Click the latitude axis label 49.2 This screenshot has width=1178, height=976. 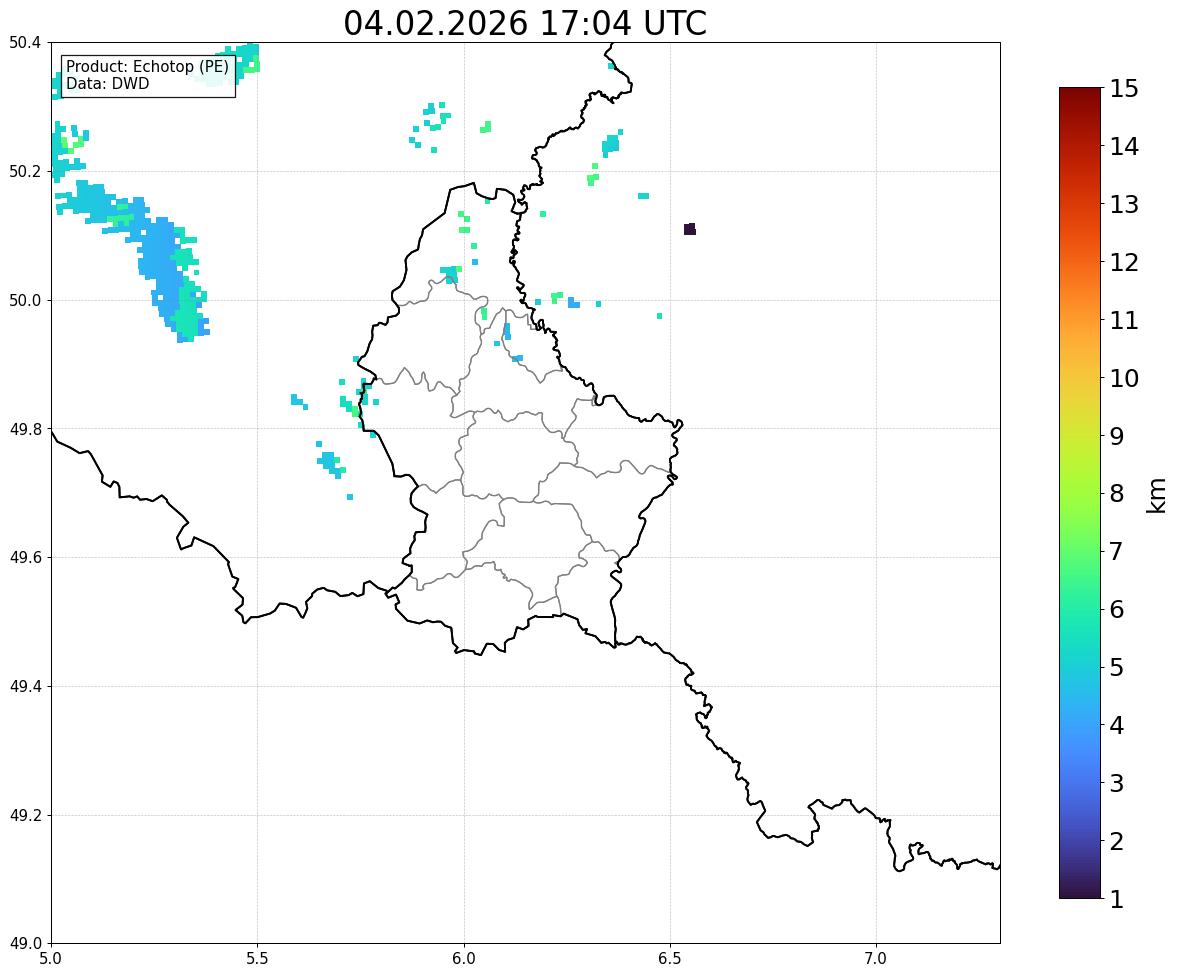(26, 815)
